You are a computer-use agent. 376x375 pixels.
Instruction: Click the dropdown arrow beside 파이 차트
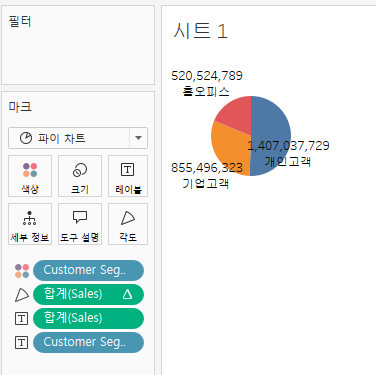138,138
